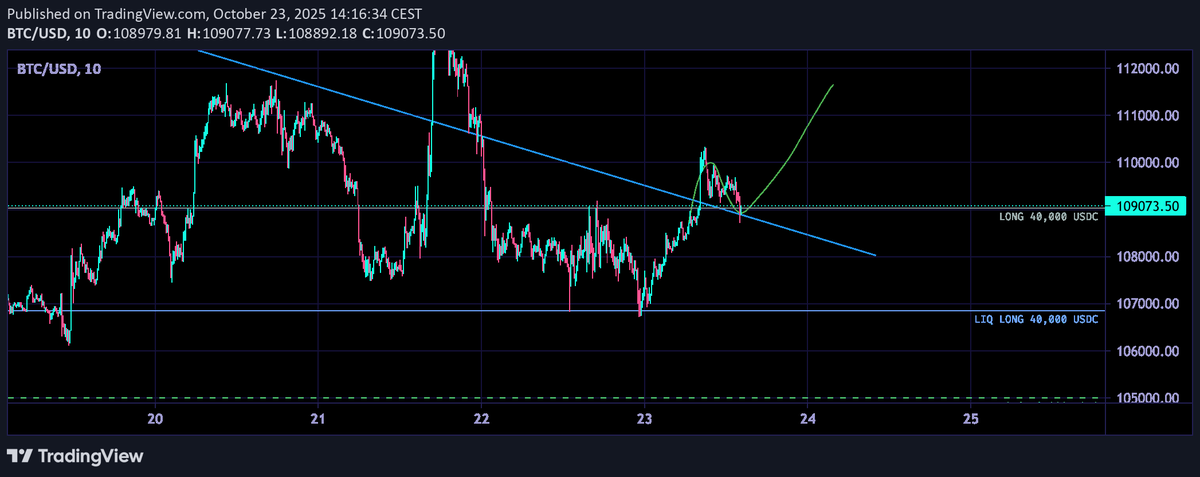This screenshot has width=1200, height=477.
Task: Click the date label 20 on time axis
Action: click(155, 418)
